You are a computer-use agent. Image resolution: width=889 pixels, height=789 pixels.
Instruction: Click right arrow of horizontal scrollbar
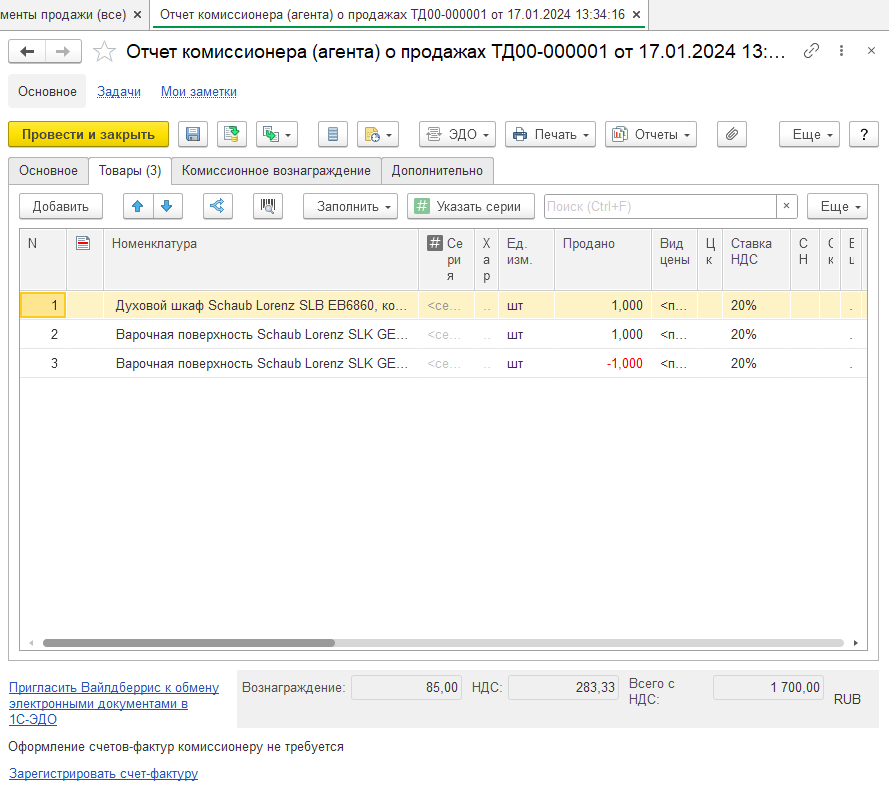pos(856,643)
